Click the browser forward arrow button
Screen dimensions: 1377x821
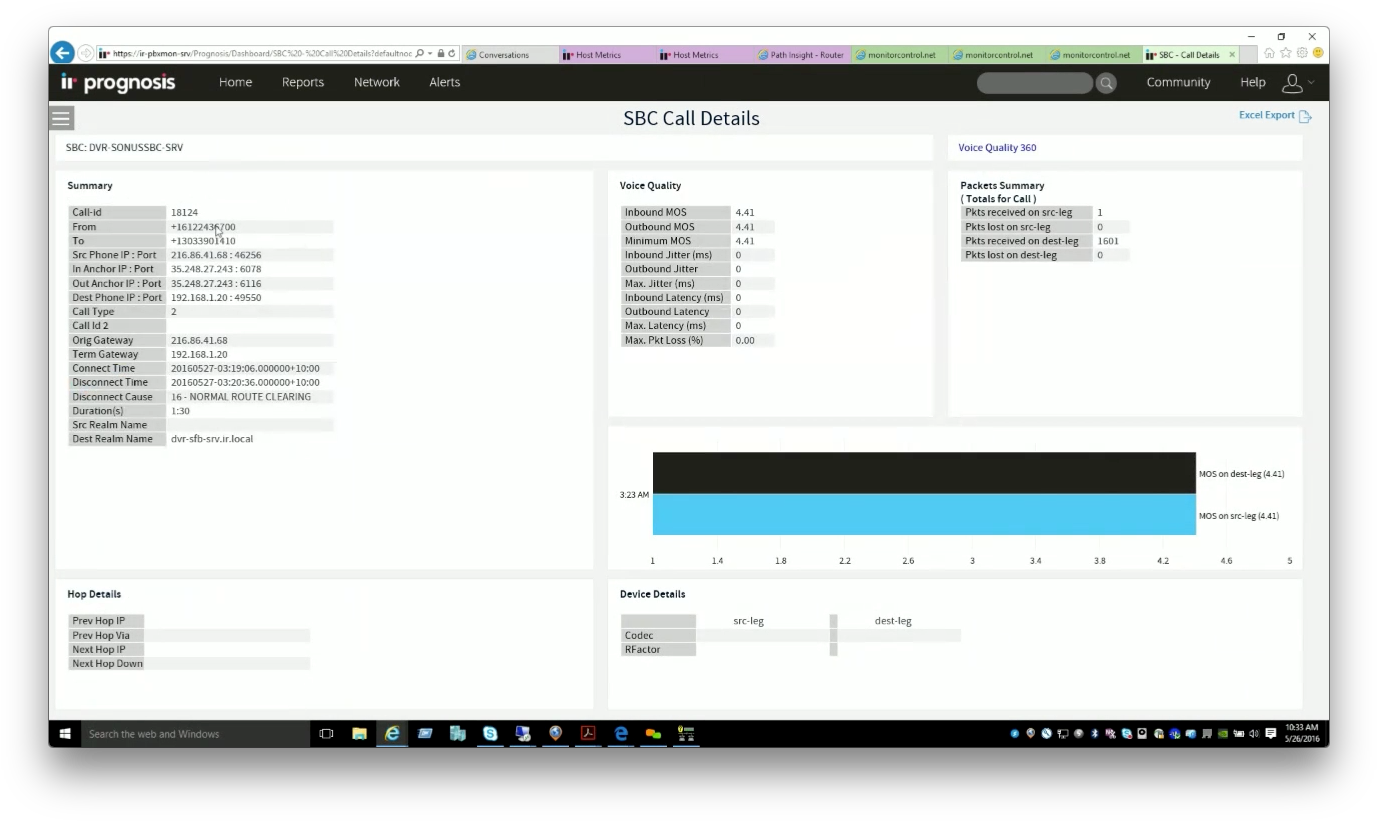click(x=86, y=53)
